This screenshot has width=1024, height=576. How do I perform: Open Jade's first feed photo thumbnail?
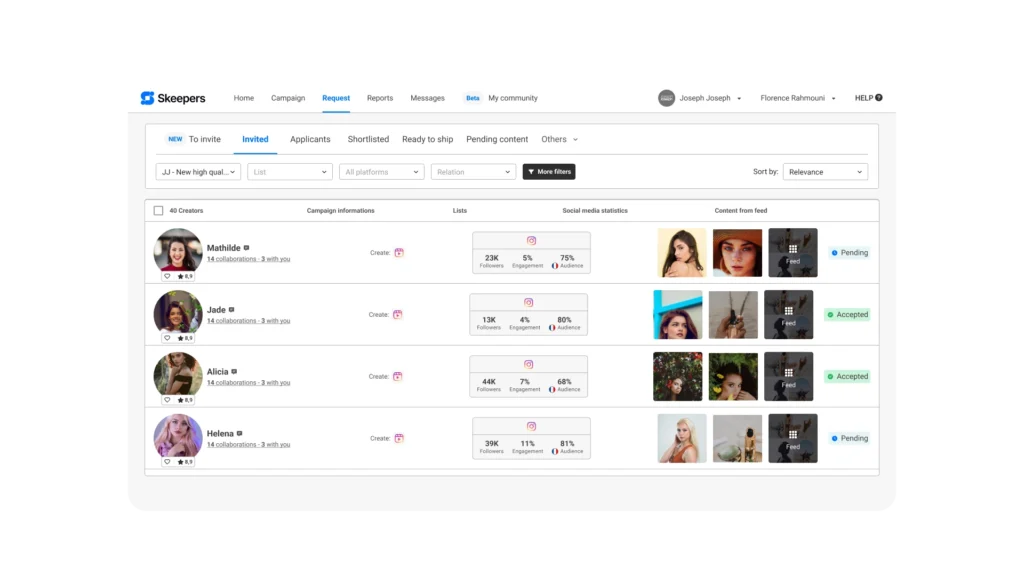[x=678, y=315]
